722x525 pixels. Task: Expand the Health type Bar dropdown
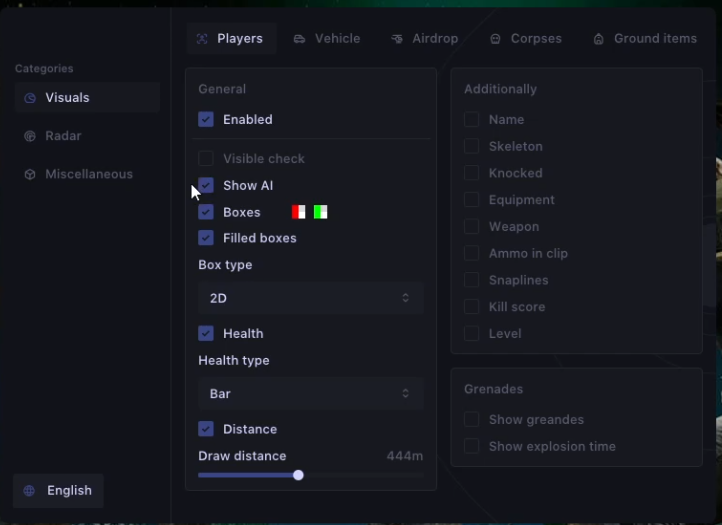[x=310, y=394]
